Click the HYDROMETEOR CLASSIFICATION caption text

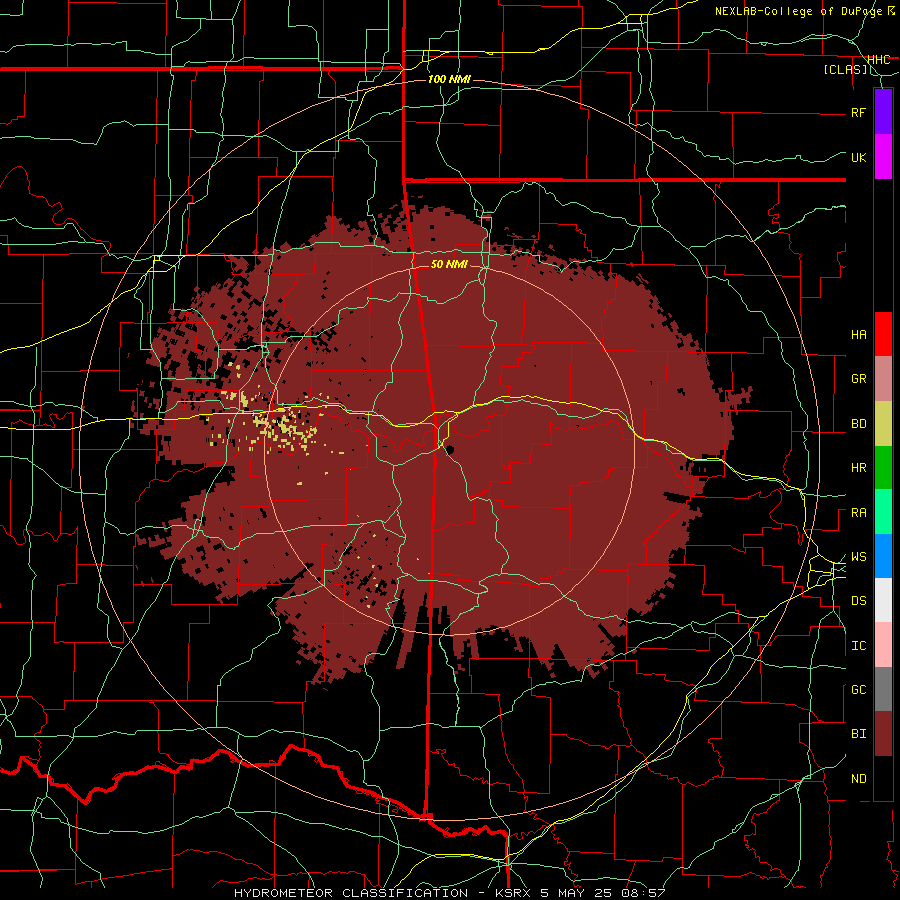pos(351,893)
